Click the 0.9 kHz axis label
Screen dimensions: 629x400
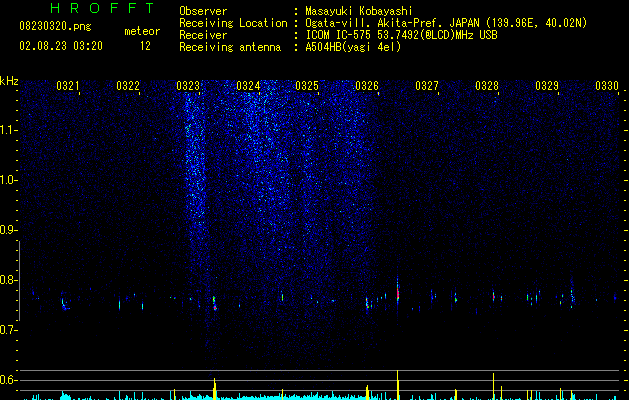7,230
